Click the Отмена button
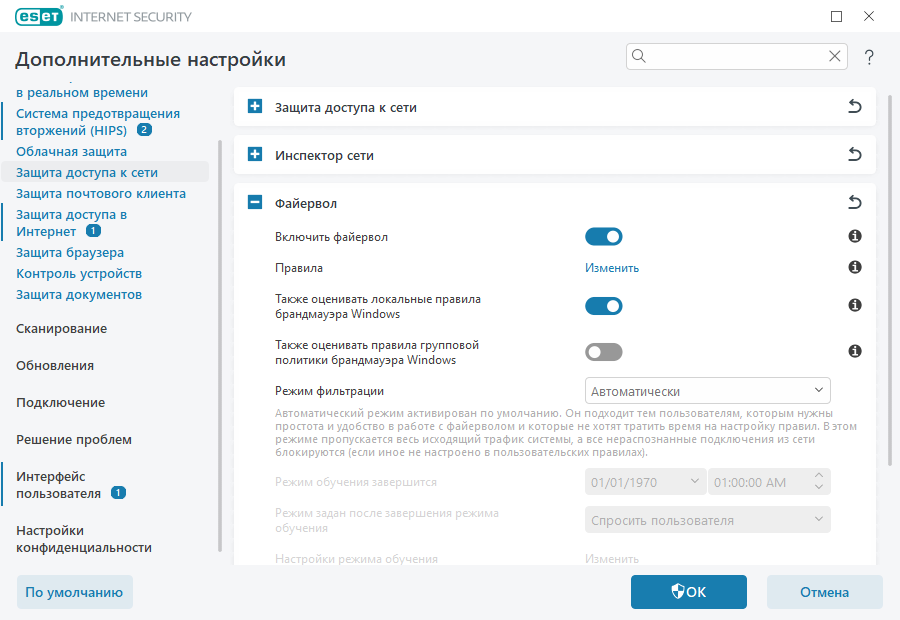Image resolution: width=900 pixels, height=620 pixels. tap(824, 592)
